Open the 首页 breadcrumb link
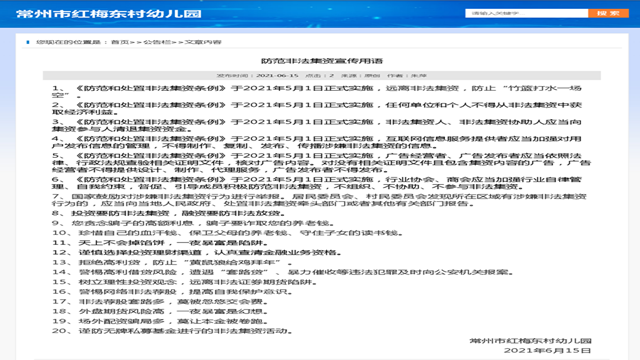Screen dimensions: 640x360 click(120, 42)
